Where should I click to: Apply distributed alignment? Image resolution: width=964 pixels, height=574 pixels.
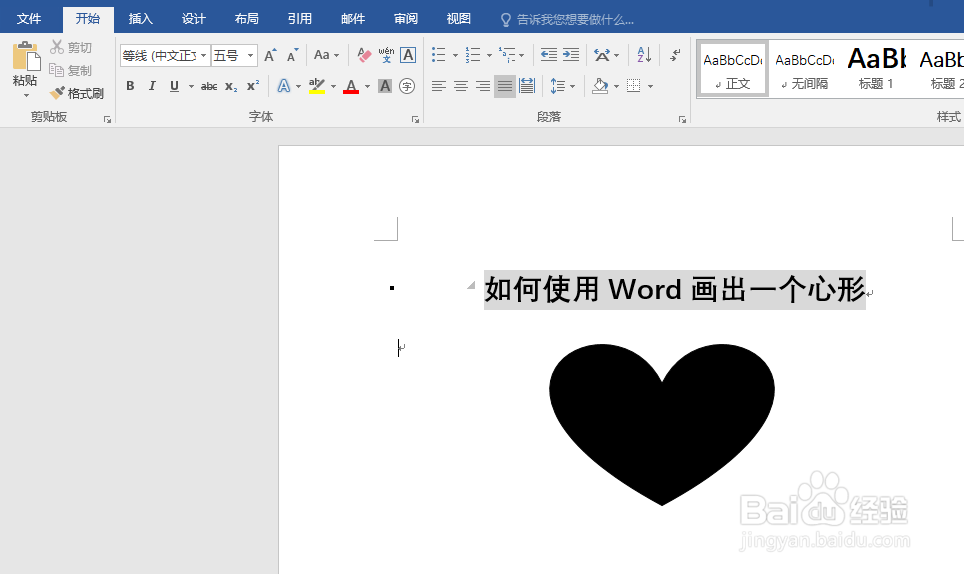pos(527,86)
